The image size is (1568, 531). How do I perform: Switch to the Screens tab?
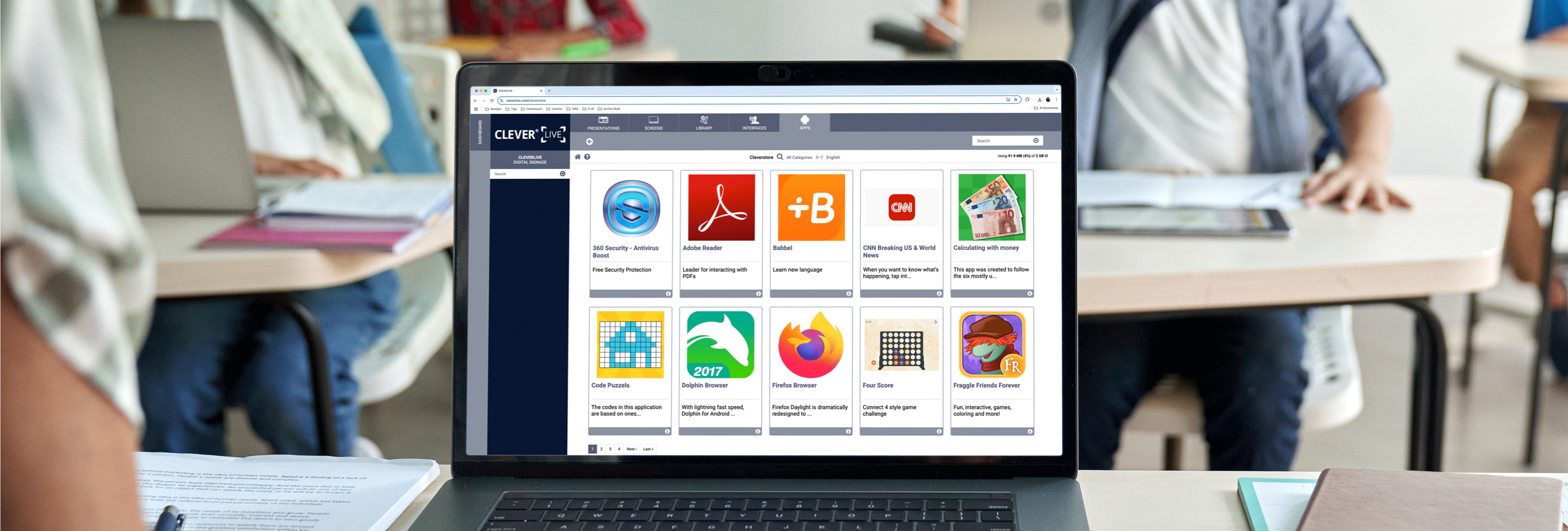point(653,123)
